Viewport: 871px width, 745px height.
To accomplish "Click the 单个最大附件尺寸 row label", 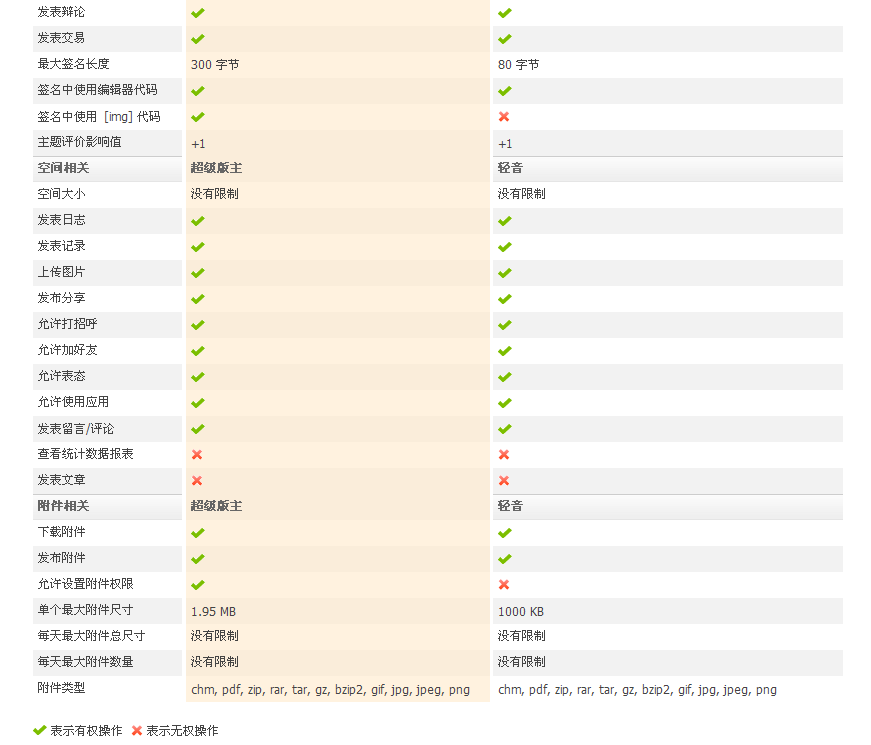I will (86, 609).
